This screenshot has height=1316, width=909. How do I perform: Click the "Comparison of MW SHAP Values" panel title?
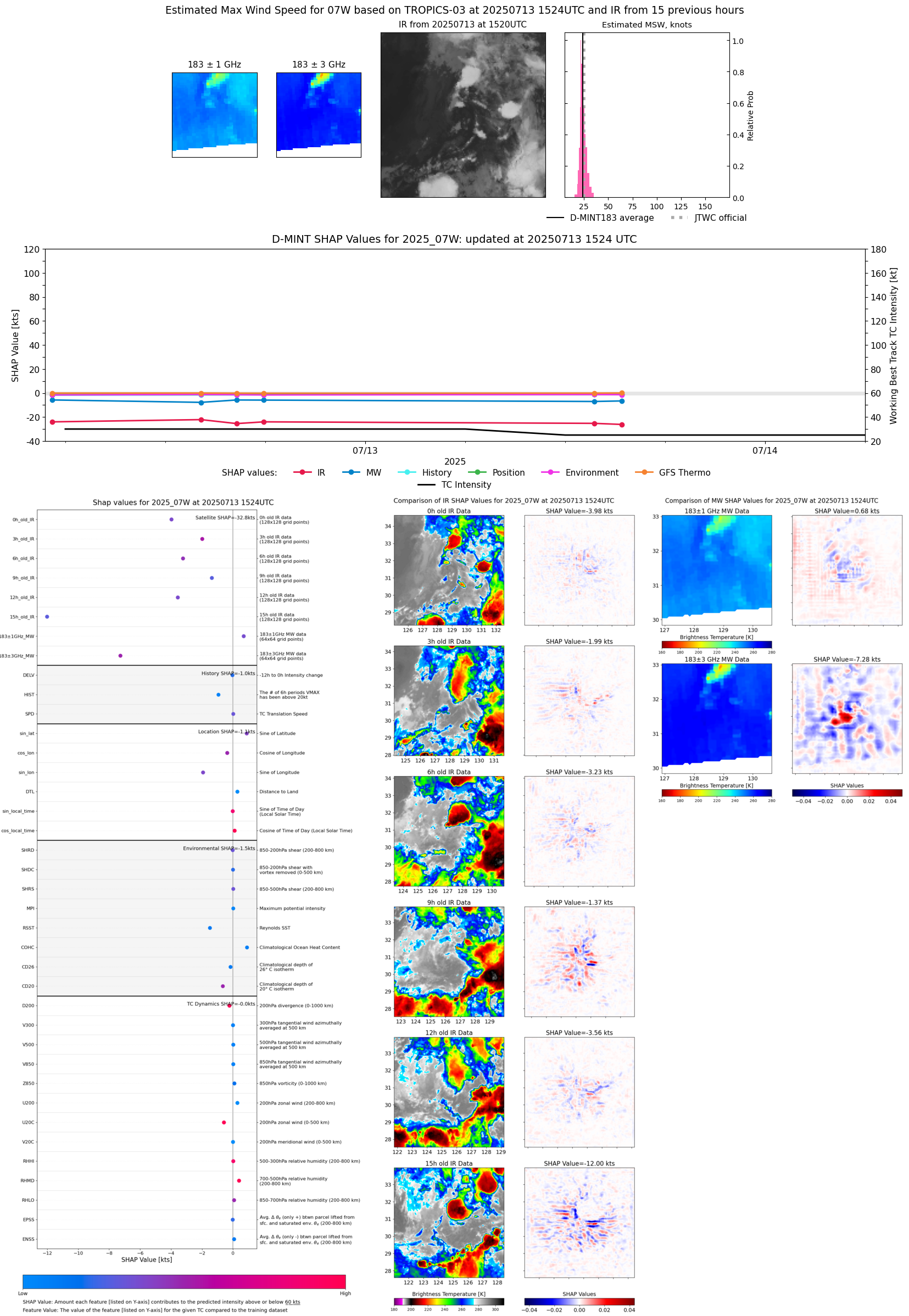[x=772, y=500]
